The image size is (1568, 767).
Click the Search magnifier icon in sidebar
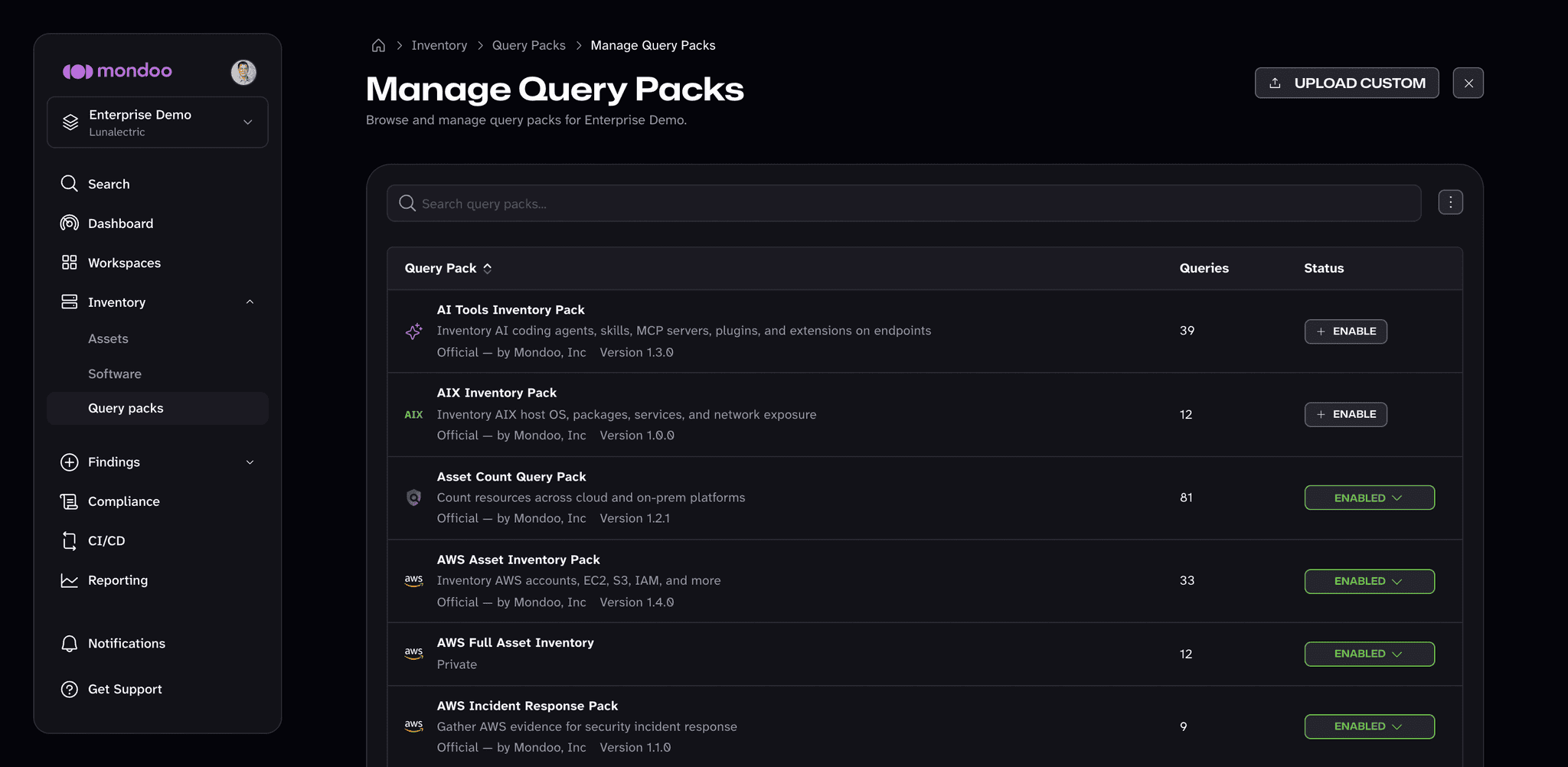[69, 184]
